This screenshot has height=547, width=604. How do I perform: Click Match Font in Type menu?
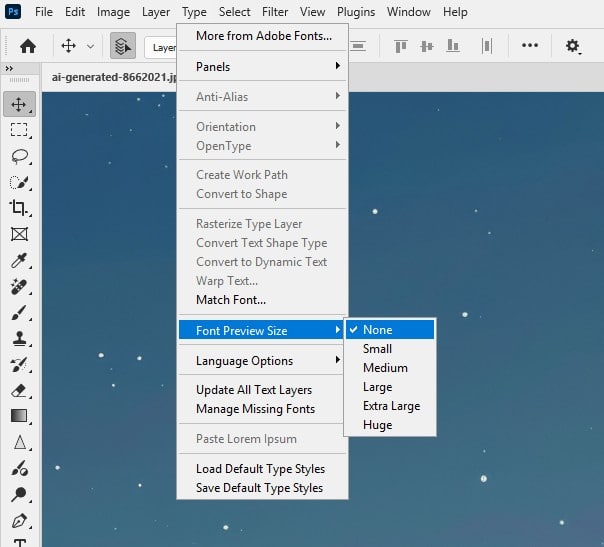(x=231, y=300)
